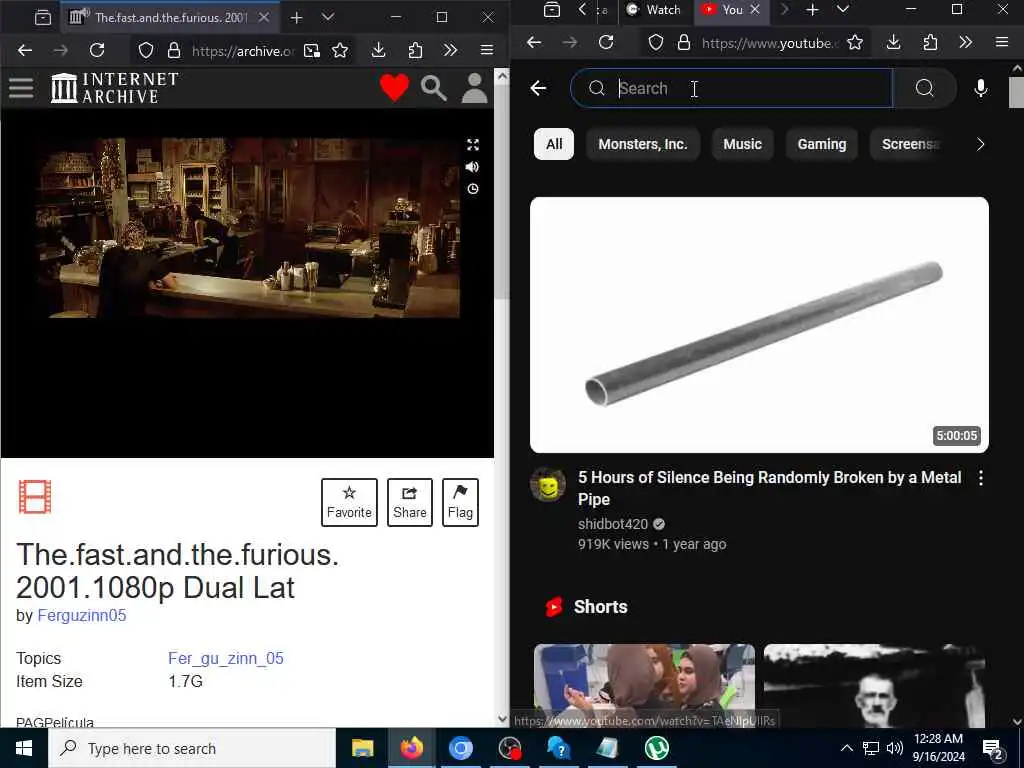Select the Music filter chip
The width and height of the screenshot is (1024, 768).
(743, 144)
